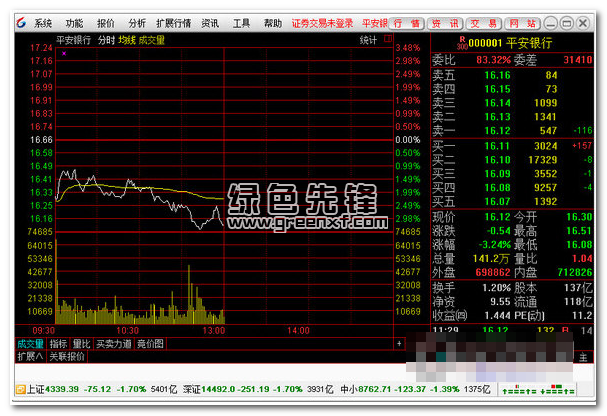
Task: Click 卖一 price 16.12
Action: pos(497,131)
